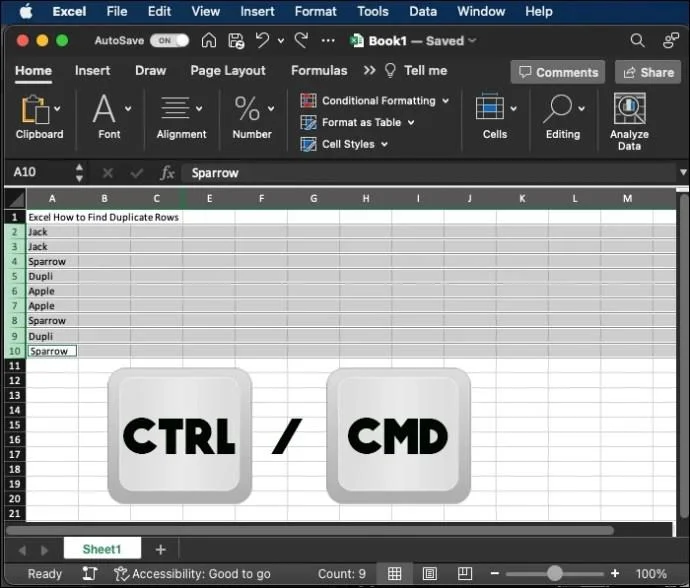690x588 pixels.
Task: Click the Insert Function fx icon
Action: (x=168, y=173)
